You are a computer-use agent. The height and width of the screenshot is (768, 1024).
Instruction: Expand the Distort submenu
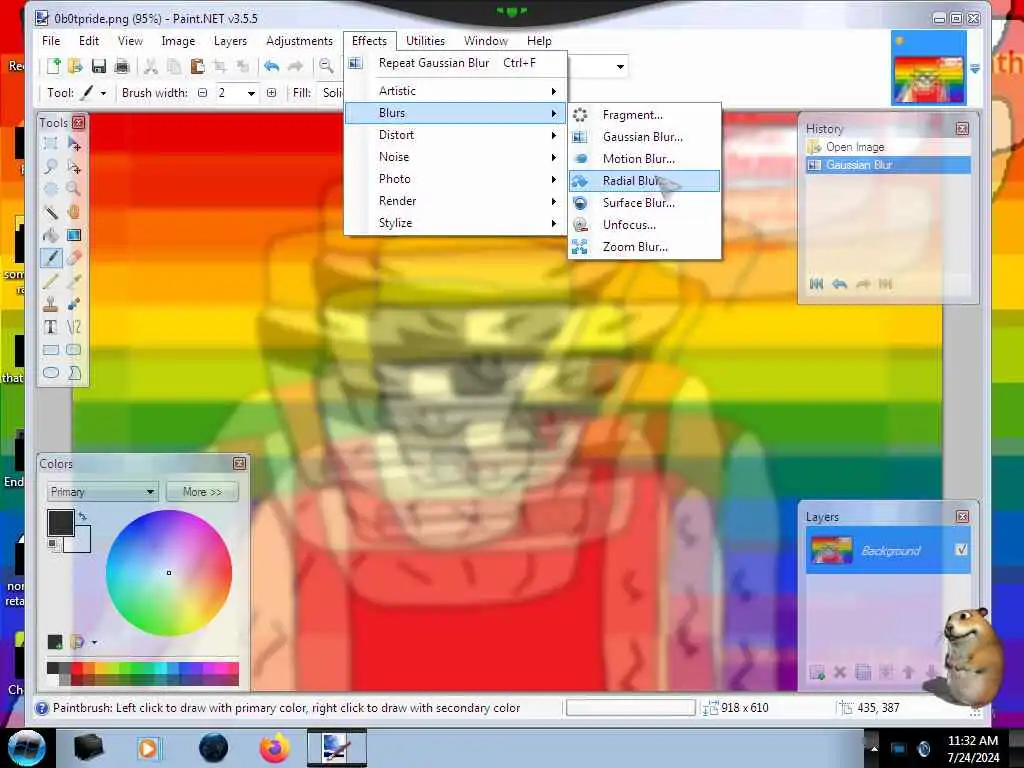click(x=455, y=135)
